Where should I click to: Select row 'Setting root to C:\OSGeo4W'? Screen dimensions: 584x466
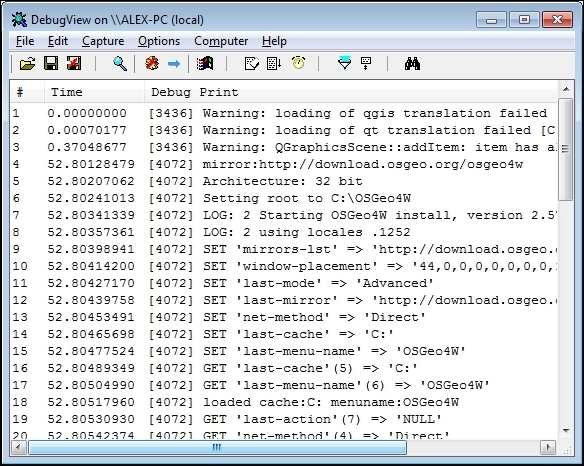click(284, 199)
